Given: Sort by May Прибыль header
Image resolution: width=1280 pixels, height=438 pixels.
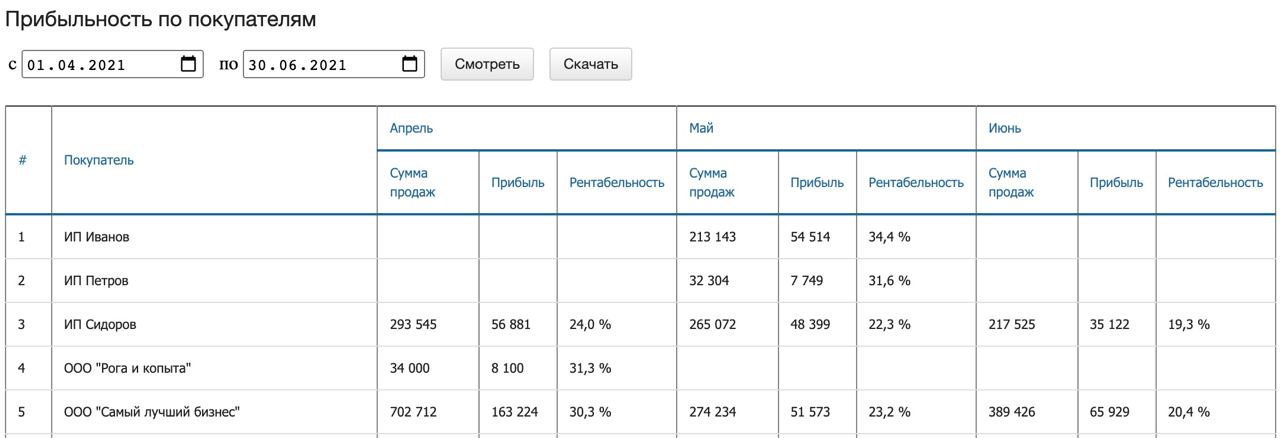Looking at the screenshot, I should (x=817, y=183).
